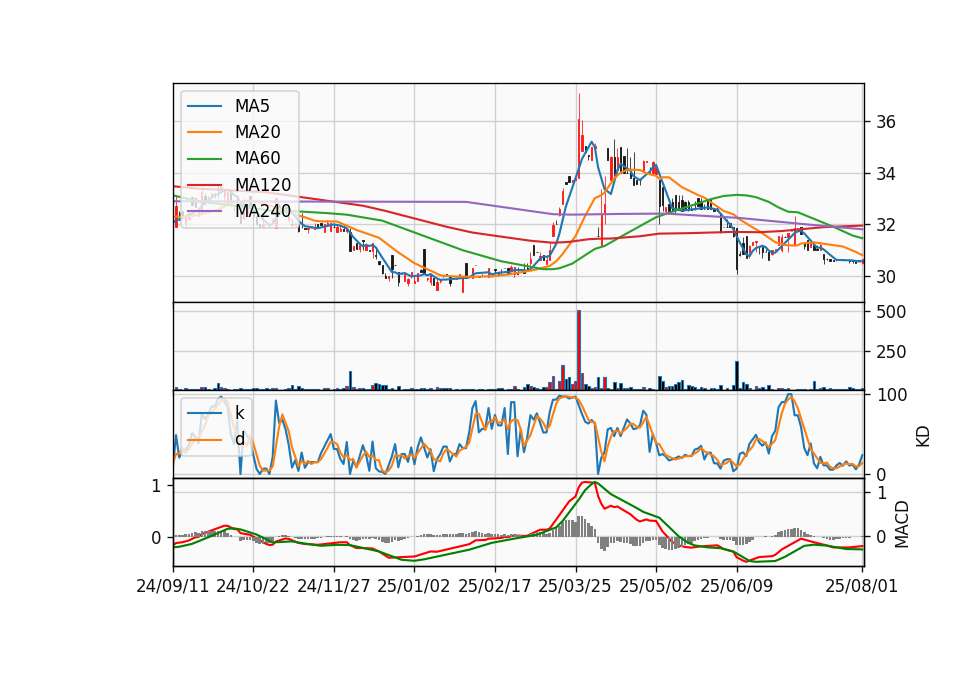The height and width of the screenshot is (690, 960).
Task: Click the green MA60 legend line sample
Action: point(204,159)
